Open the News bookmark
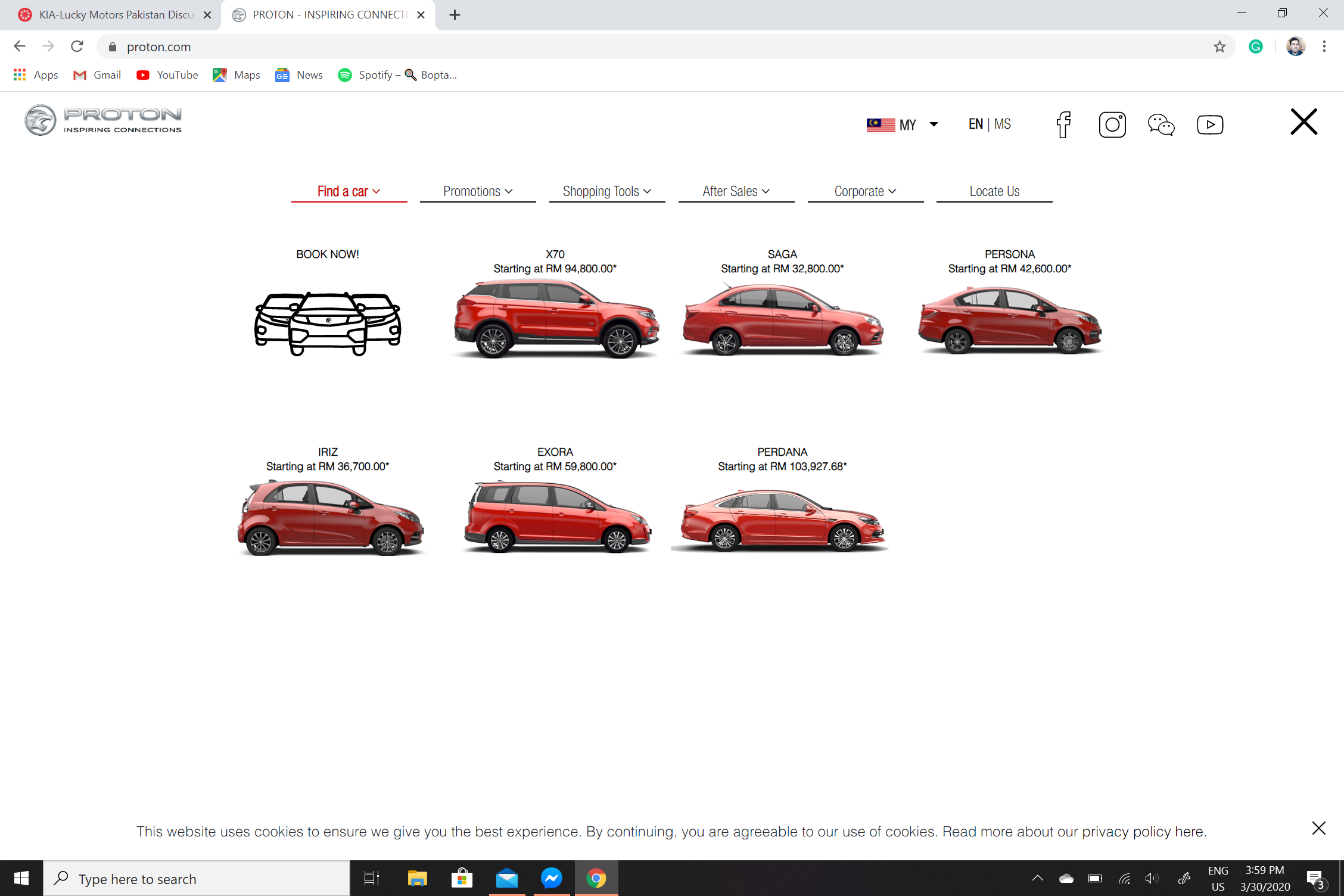This screenshot has height=896, width=1344. 299,75
